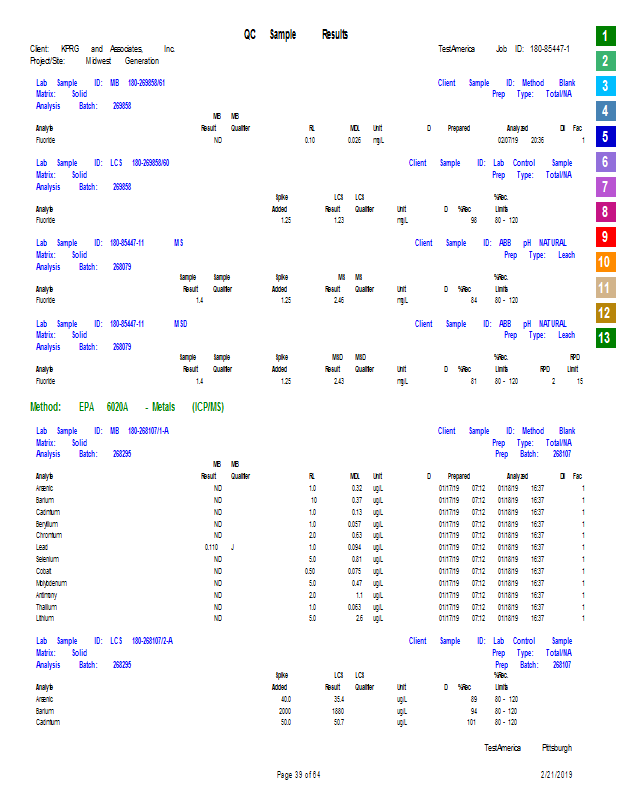Select the teal section tab 2
The width and height of the screenshot is (618, 800).
(x=604, y=61)
